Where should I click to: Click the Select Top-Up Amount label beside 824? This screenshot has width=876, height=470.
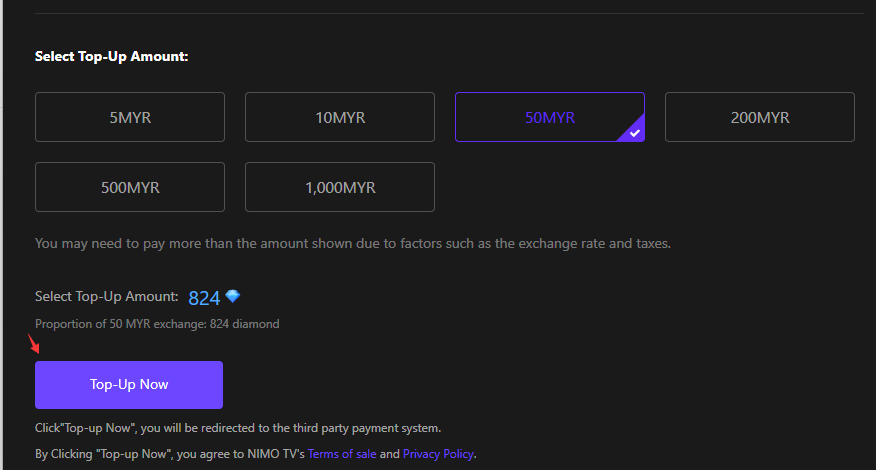tap(106, 296)
